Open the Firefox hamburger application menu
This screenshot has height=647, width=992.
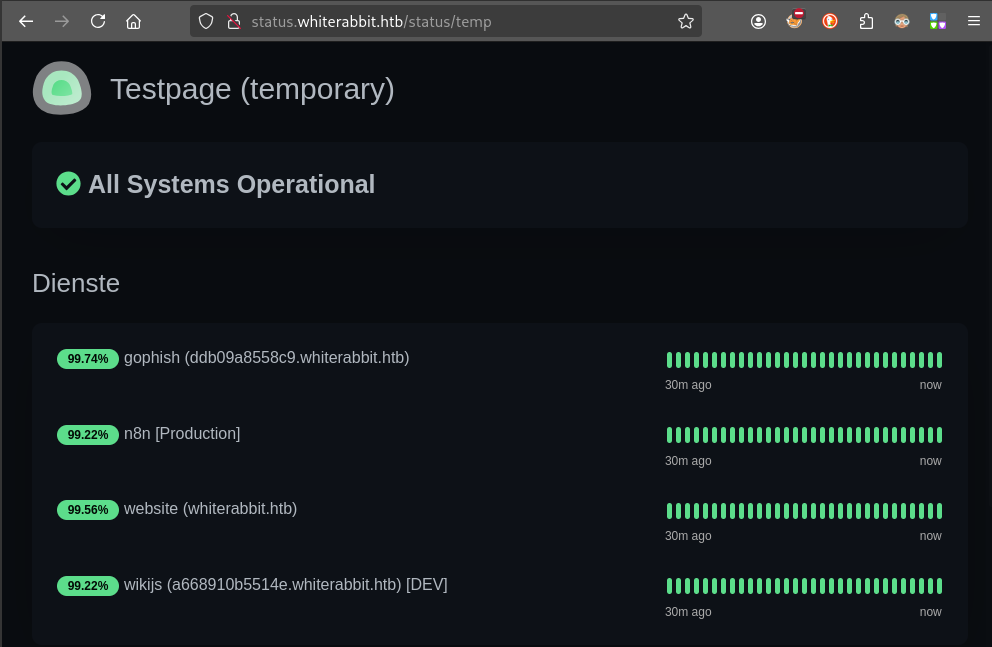974,21
